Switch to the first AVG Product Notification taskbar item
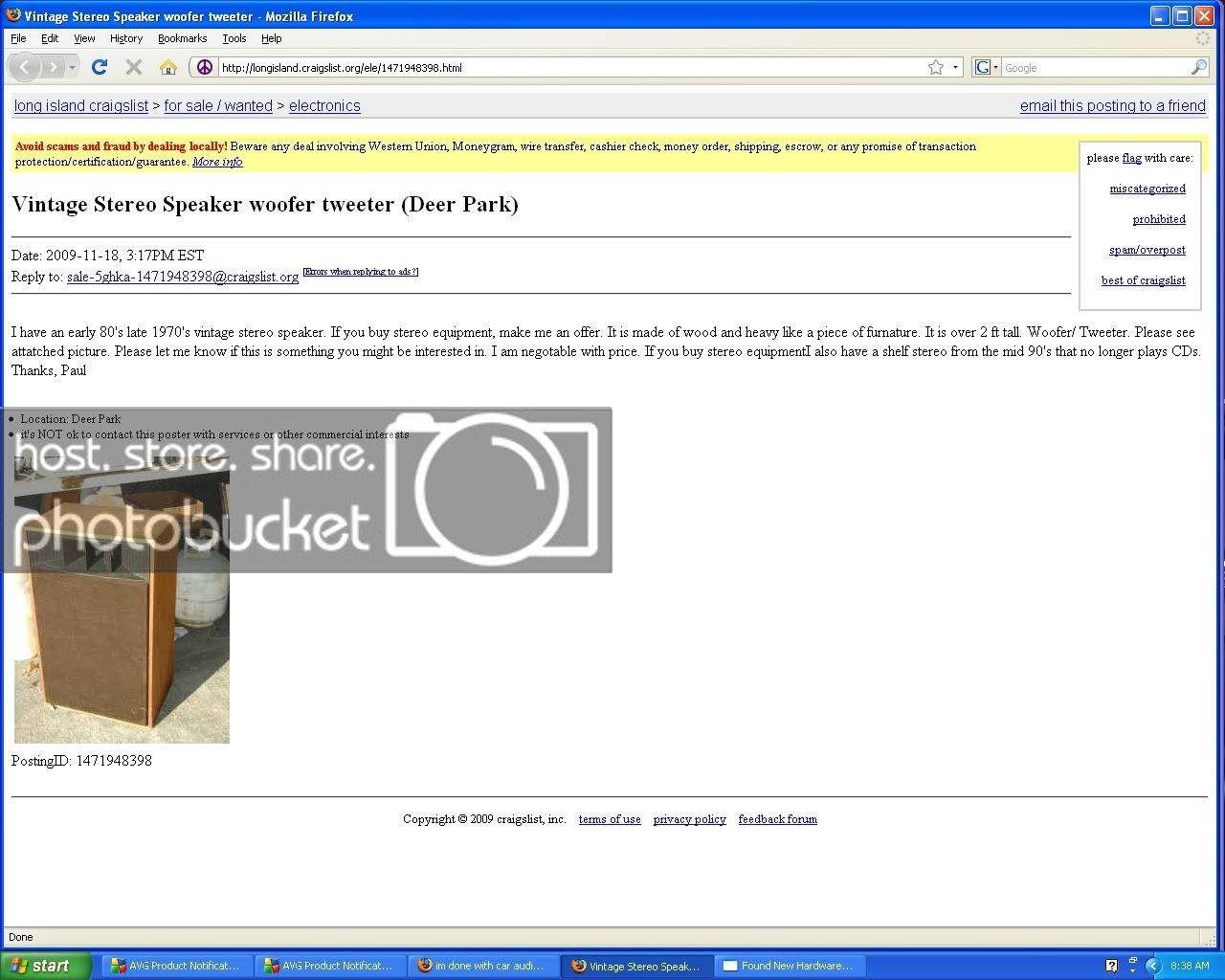1225x980 pixels. tap(175, 966)
